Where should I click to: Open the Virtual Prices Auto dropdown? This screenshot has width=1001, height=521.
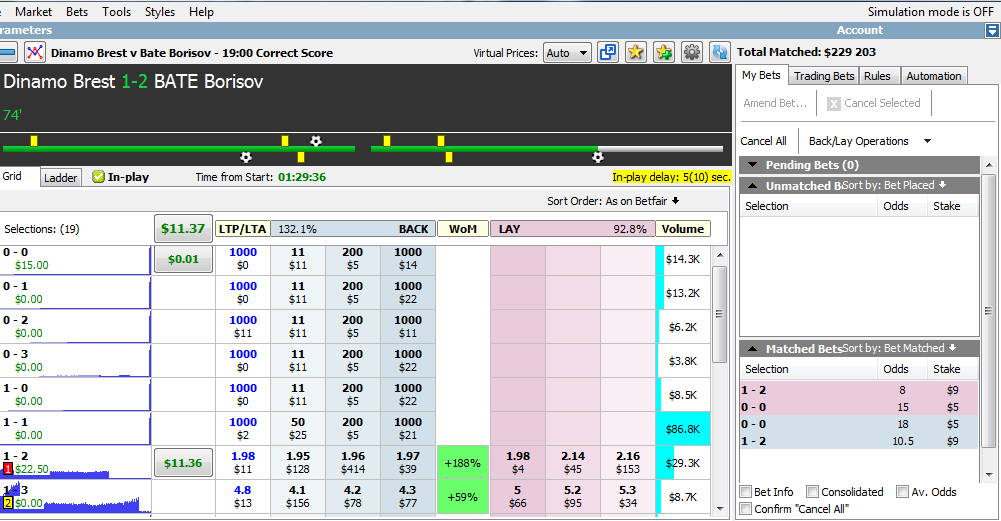[567, 53]
